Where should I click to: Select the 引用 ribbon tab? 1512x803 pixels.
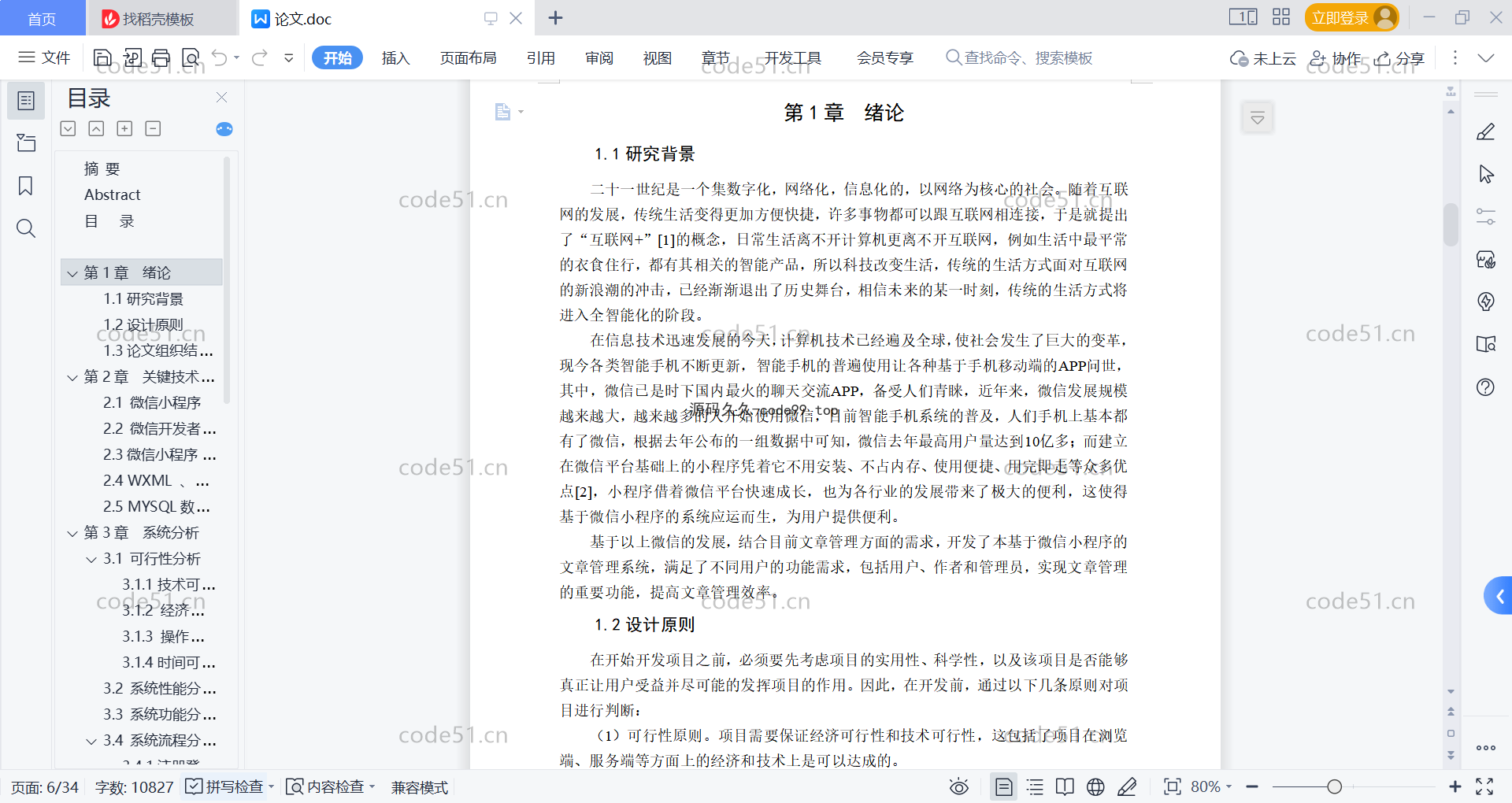pos(541,57)
